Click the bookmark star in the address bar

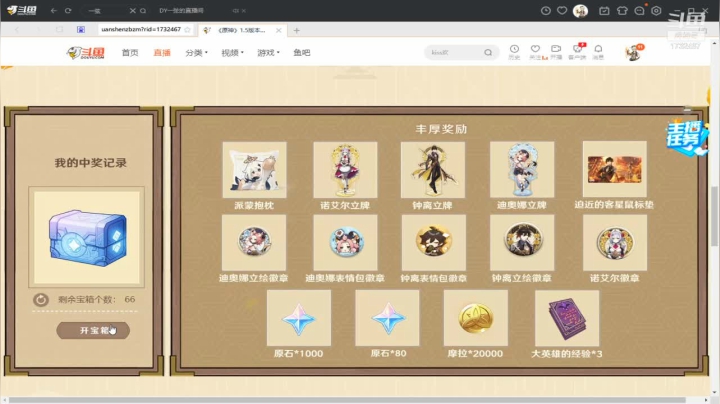187,30
